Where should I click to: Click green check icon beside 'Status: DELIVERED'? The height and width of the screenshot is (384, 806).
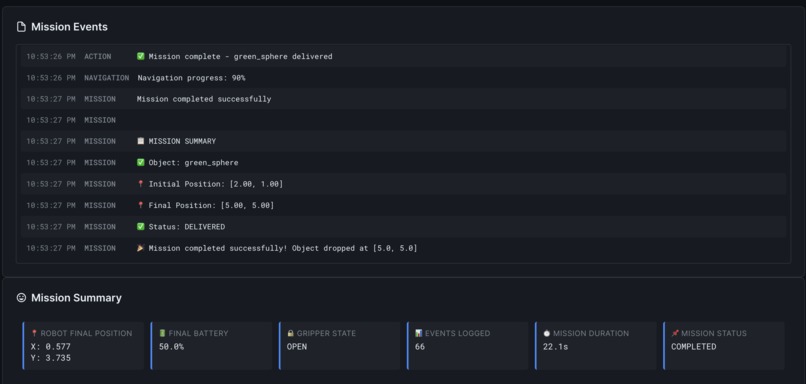coord(141,227)
